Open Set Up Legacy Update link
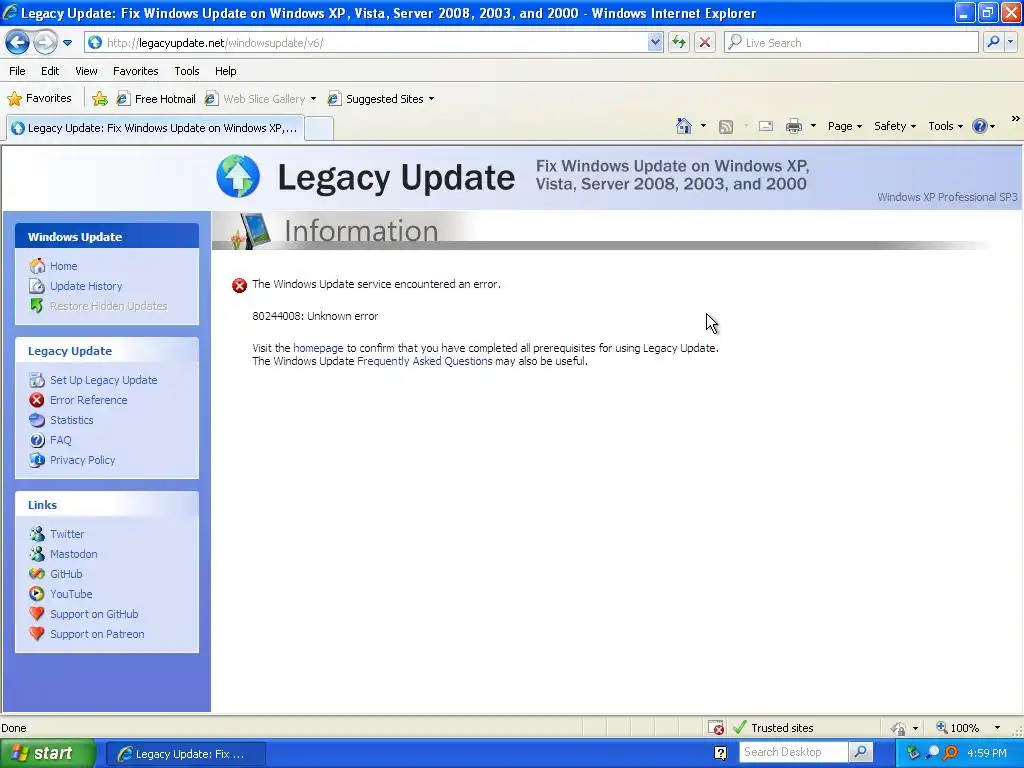The width and height of the screenshot is (1024, 768). coord(103,380)
